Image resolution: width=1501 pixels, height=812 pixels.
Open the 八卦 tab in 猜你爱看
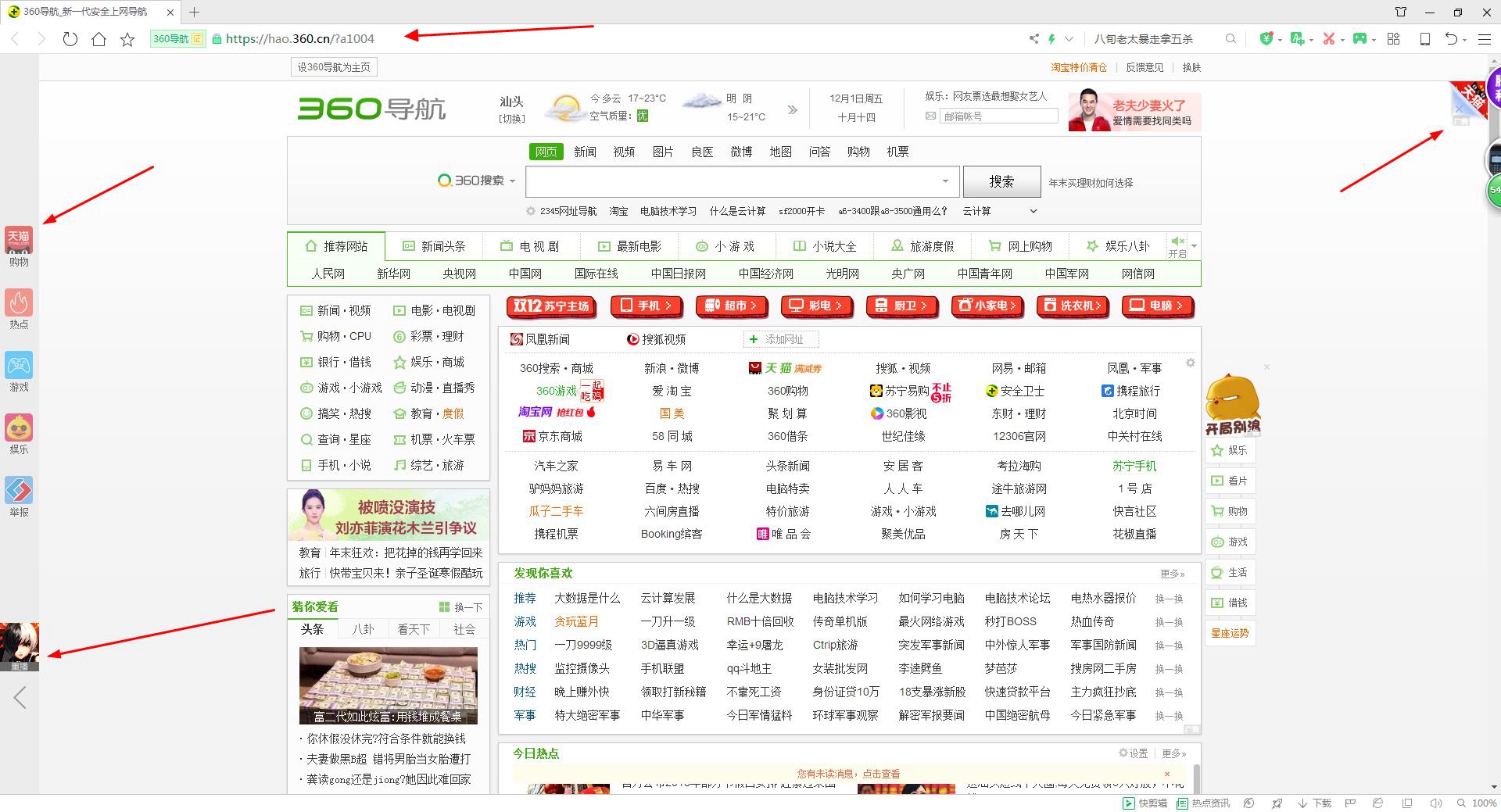pos(363,629)
